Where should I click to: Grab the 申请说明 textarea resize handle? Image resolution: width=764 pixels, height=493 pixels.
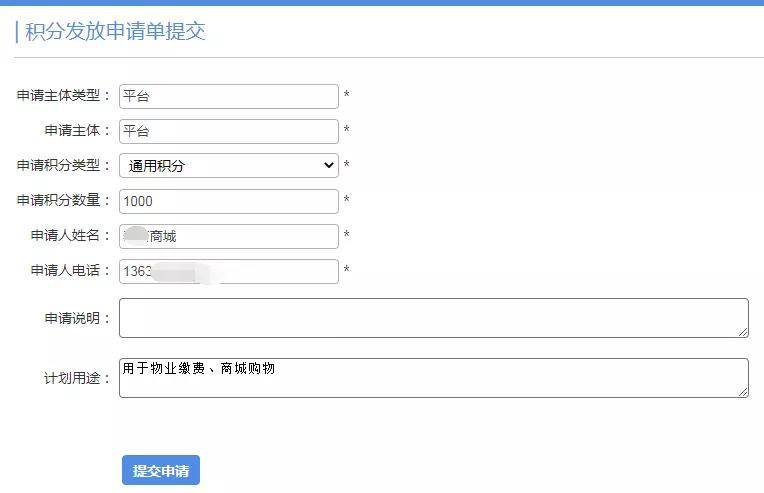coord(743,331)
